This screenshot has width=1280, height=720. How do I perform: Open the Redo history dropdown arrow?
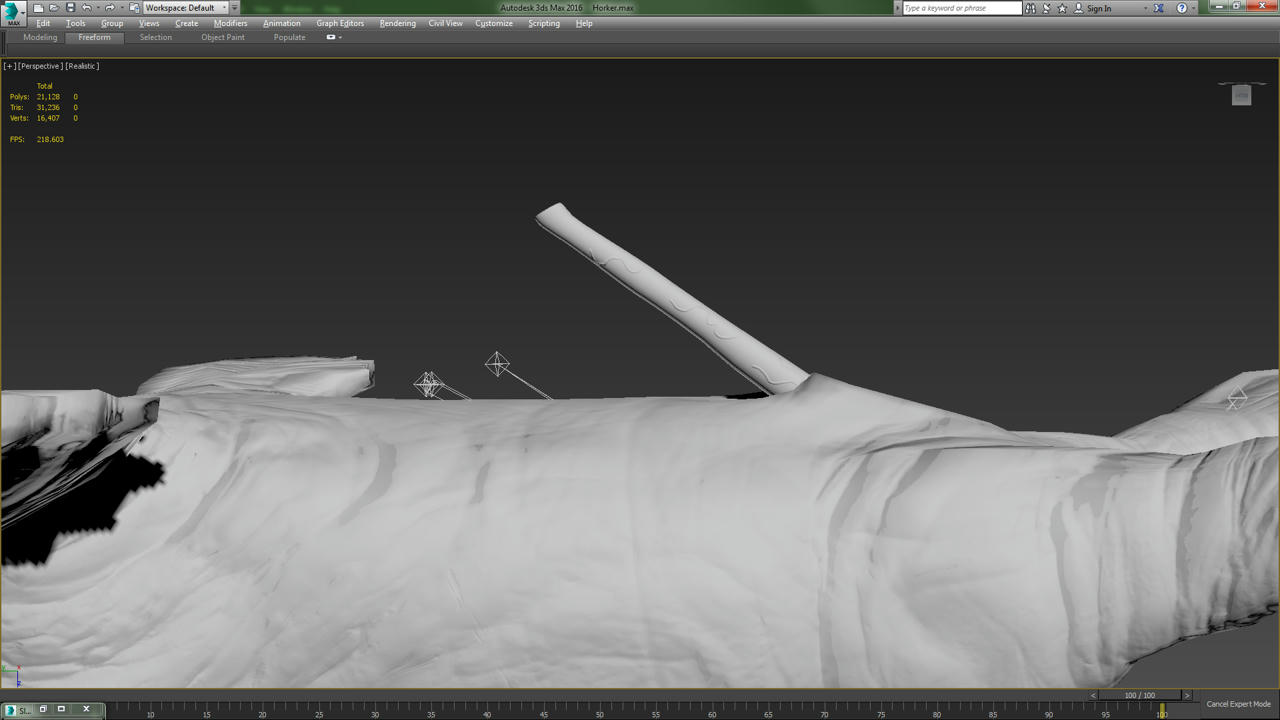point(122,8)
